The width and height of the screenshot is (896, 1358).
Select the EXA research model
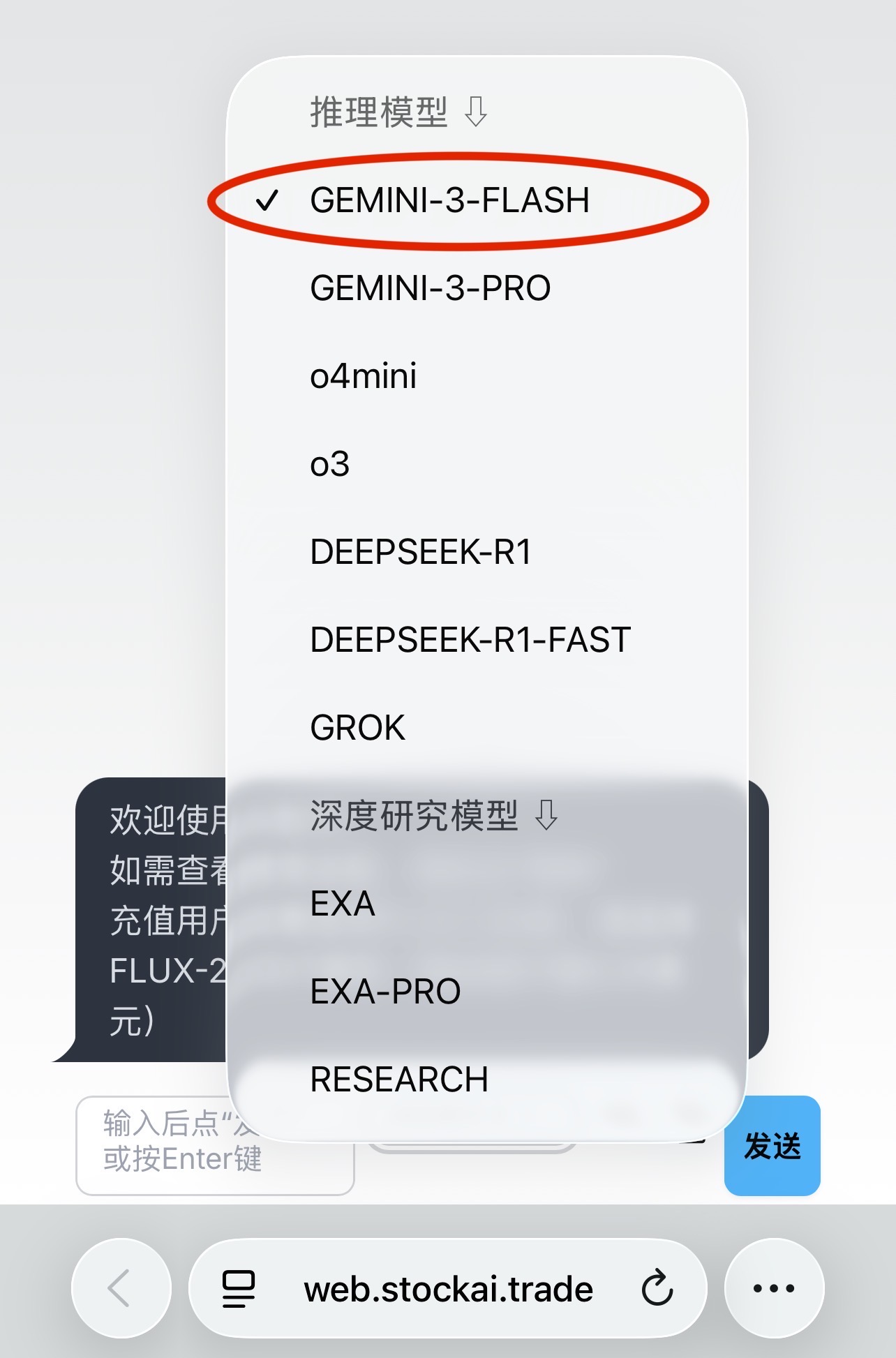(343, 904)
